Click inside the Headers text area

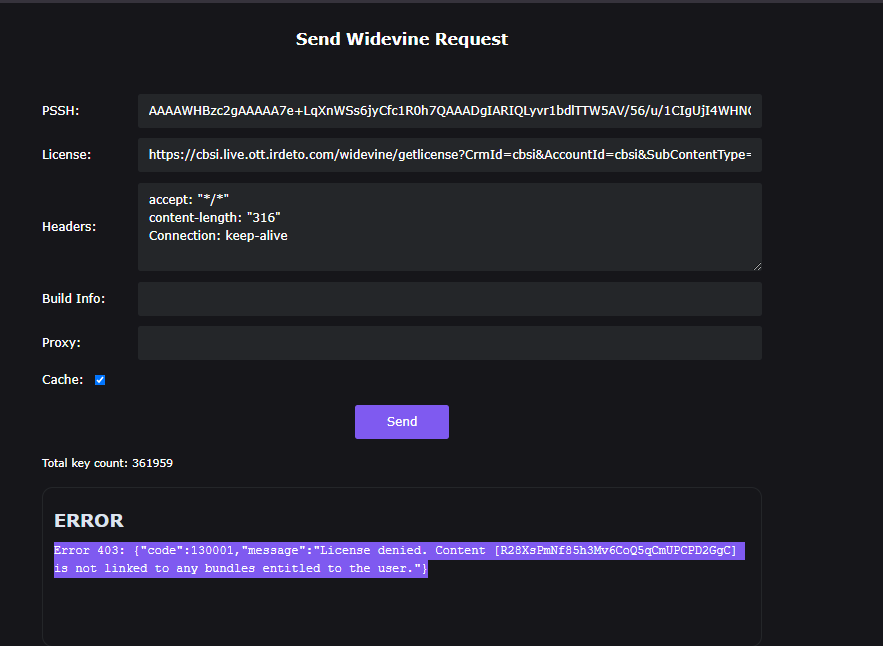click(x=449, y=250)
